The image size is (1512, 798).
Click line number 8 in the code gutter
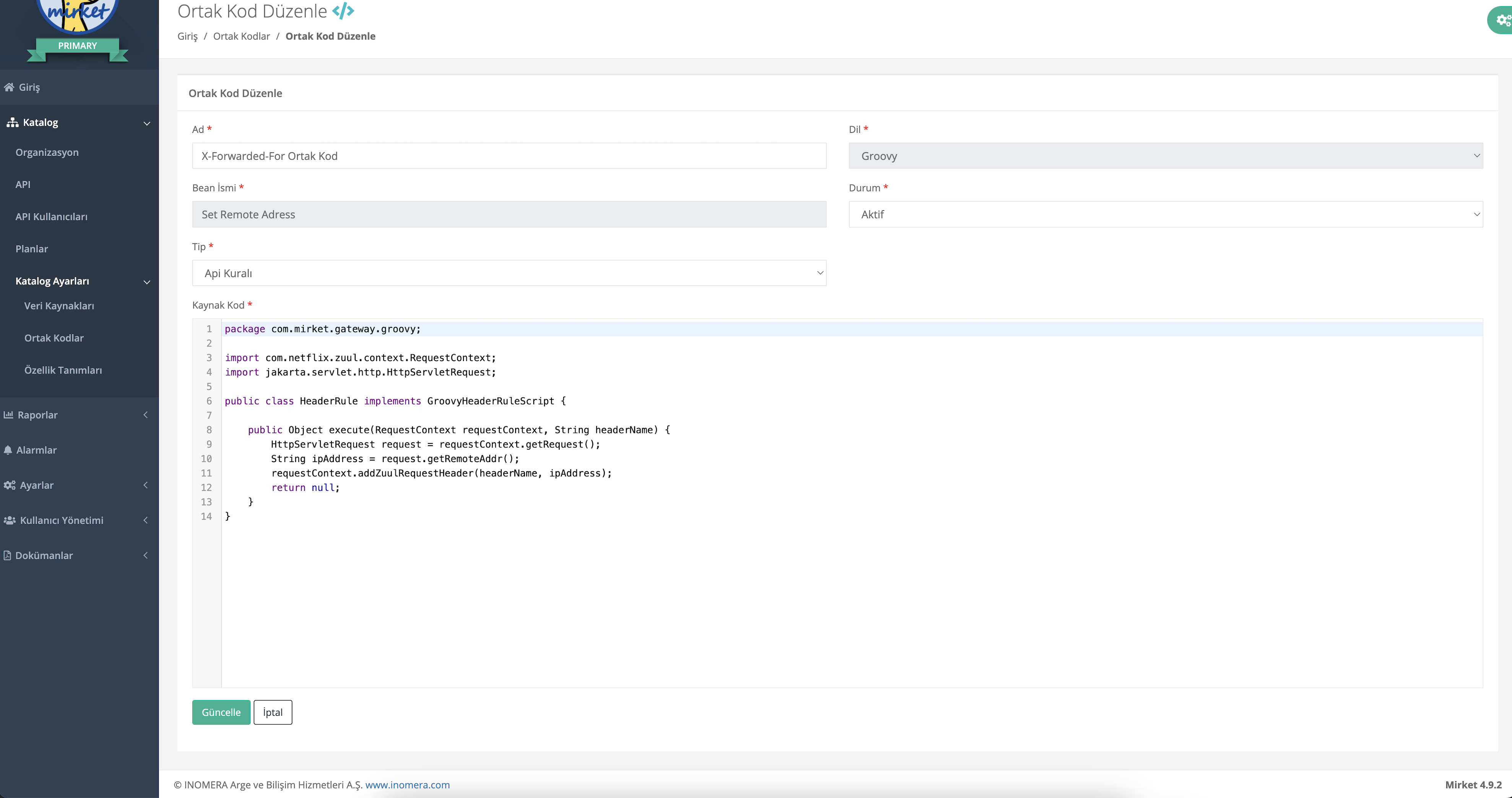pyautogui.click(x=209, y=430)
